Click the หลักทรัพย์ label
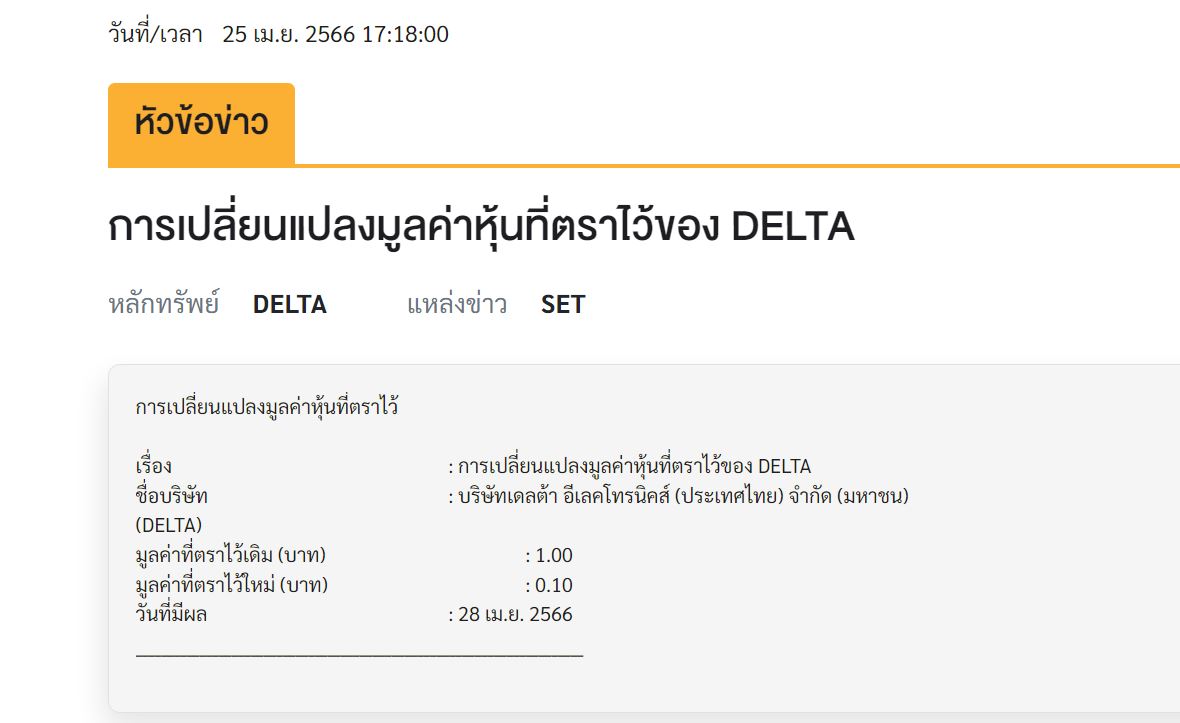1180x723 pixels. (164, 305)
